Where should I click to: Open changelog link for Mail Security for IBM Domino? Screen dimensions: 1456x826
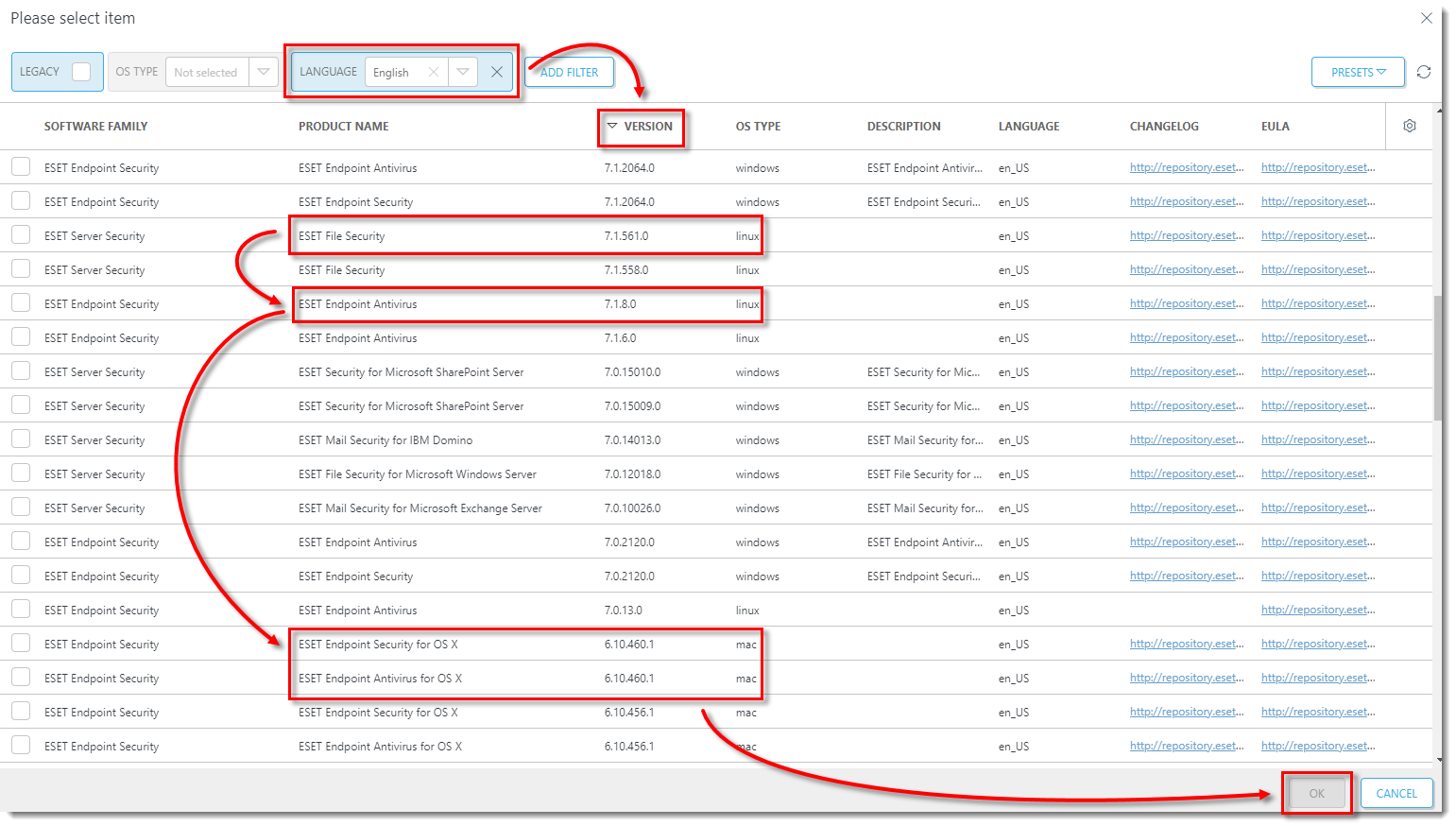pyautogui.click(x=1187, y=439)
